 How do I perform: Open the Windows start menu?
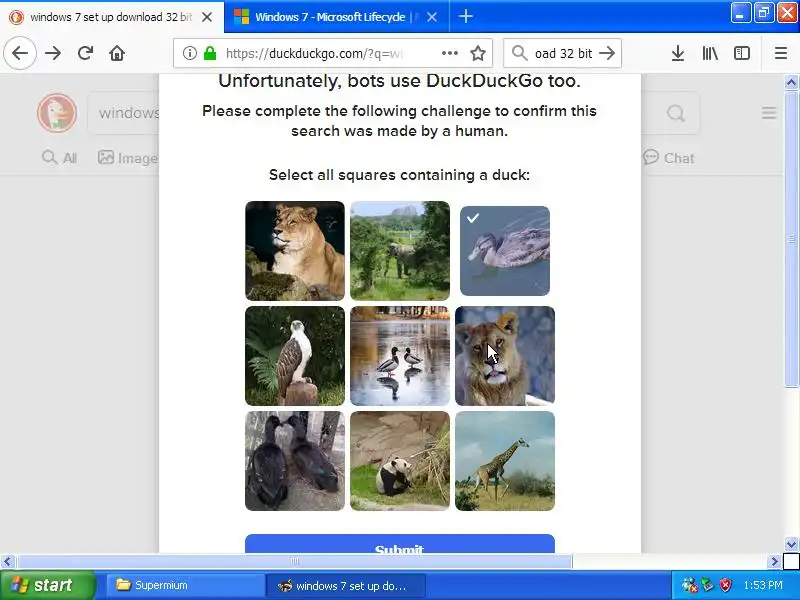coord(47,585)
